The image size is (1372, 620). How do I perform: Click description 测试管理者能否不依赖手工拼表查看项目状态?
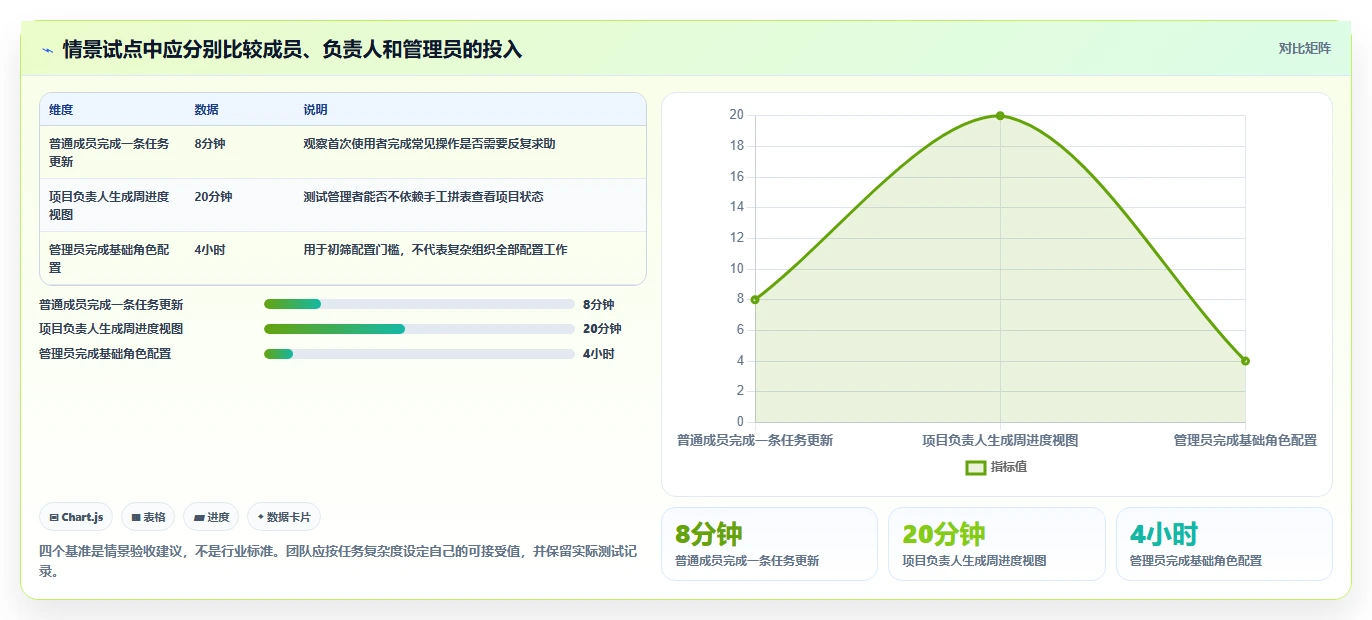[x=424, y=197]
